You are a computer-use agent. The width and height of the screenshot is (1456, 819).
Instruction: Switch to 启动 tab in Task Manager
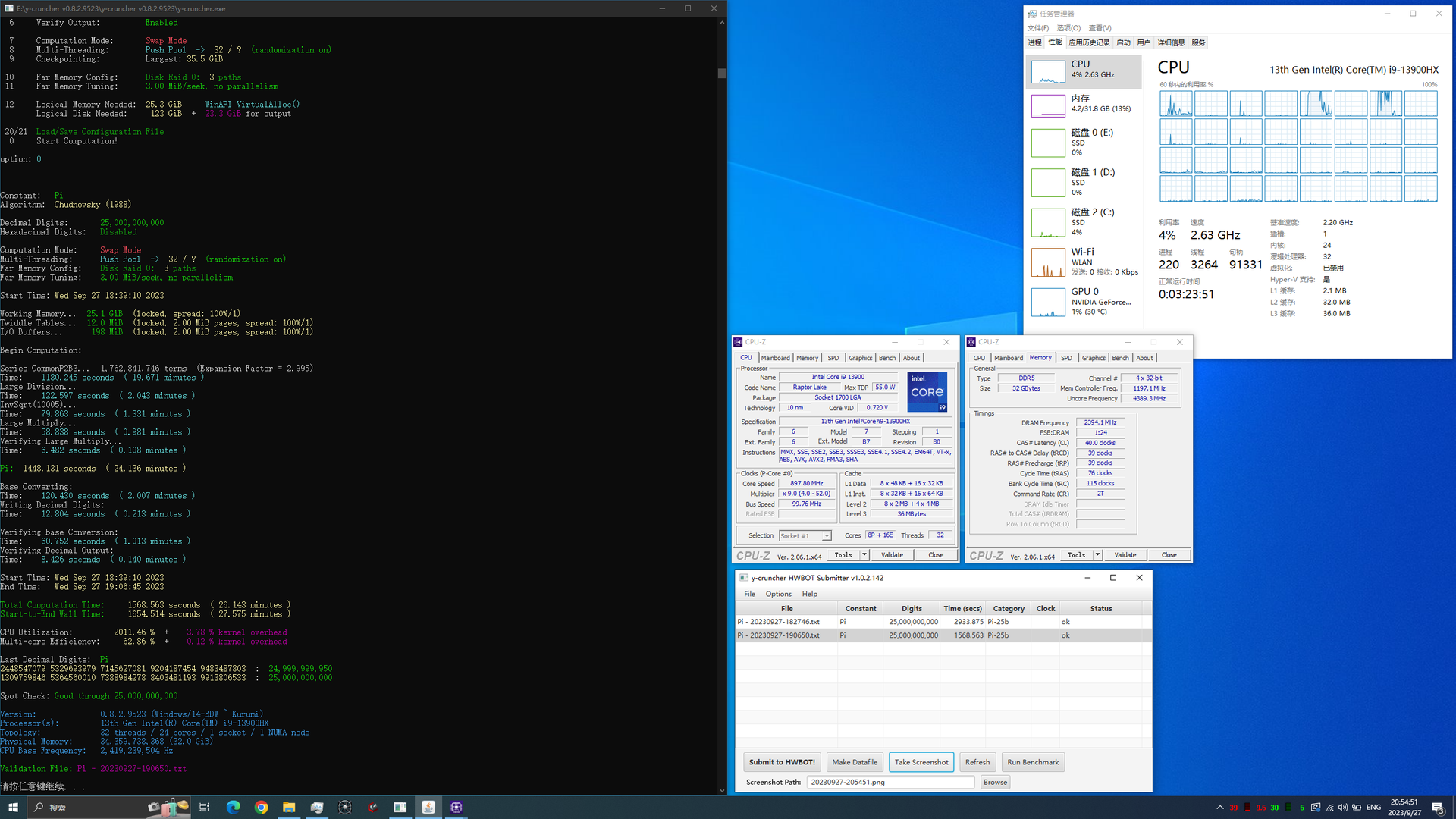pos(1123,42)
